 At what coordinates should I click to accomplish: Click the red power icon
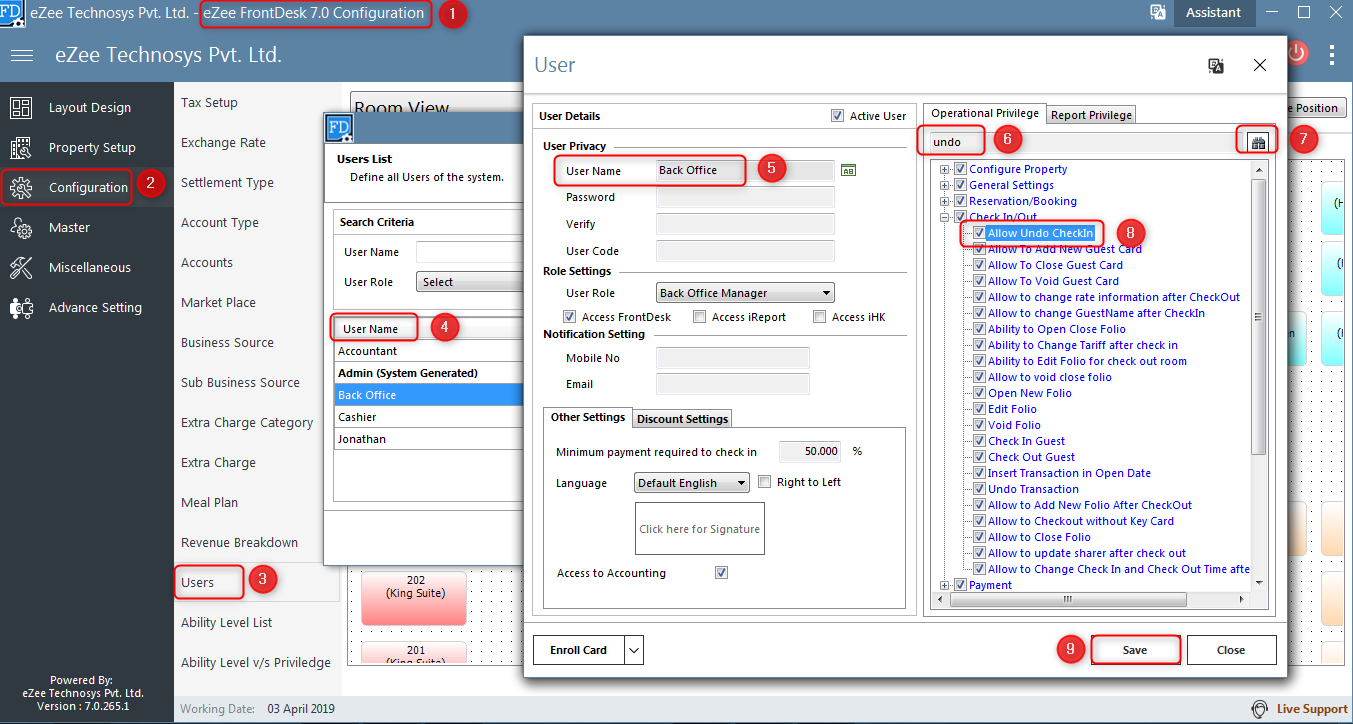(x=1296, y=54)
